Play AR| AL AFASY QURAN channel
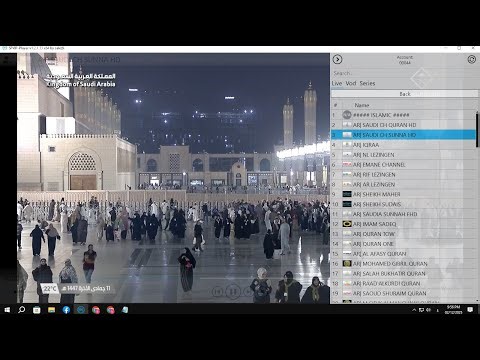This screenshot has height=360, width=480. tap(403, 254)
